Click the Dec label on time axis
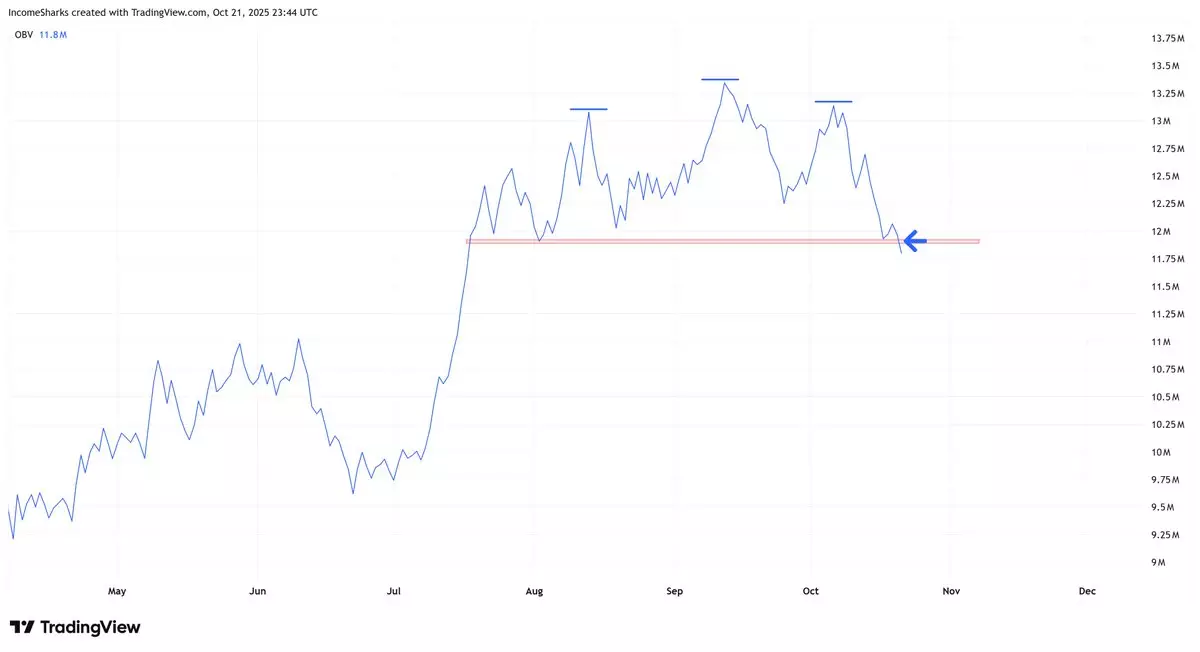The height and width of the screenshot is (652, 1200). click(x=1087, y=591)
